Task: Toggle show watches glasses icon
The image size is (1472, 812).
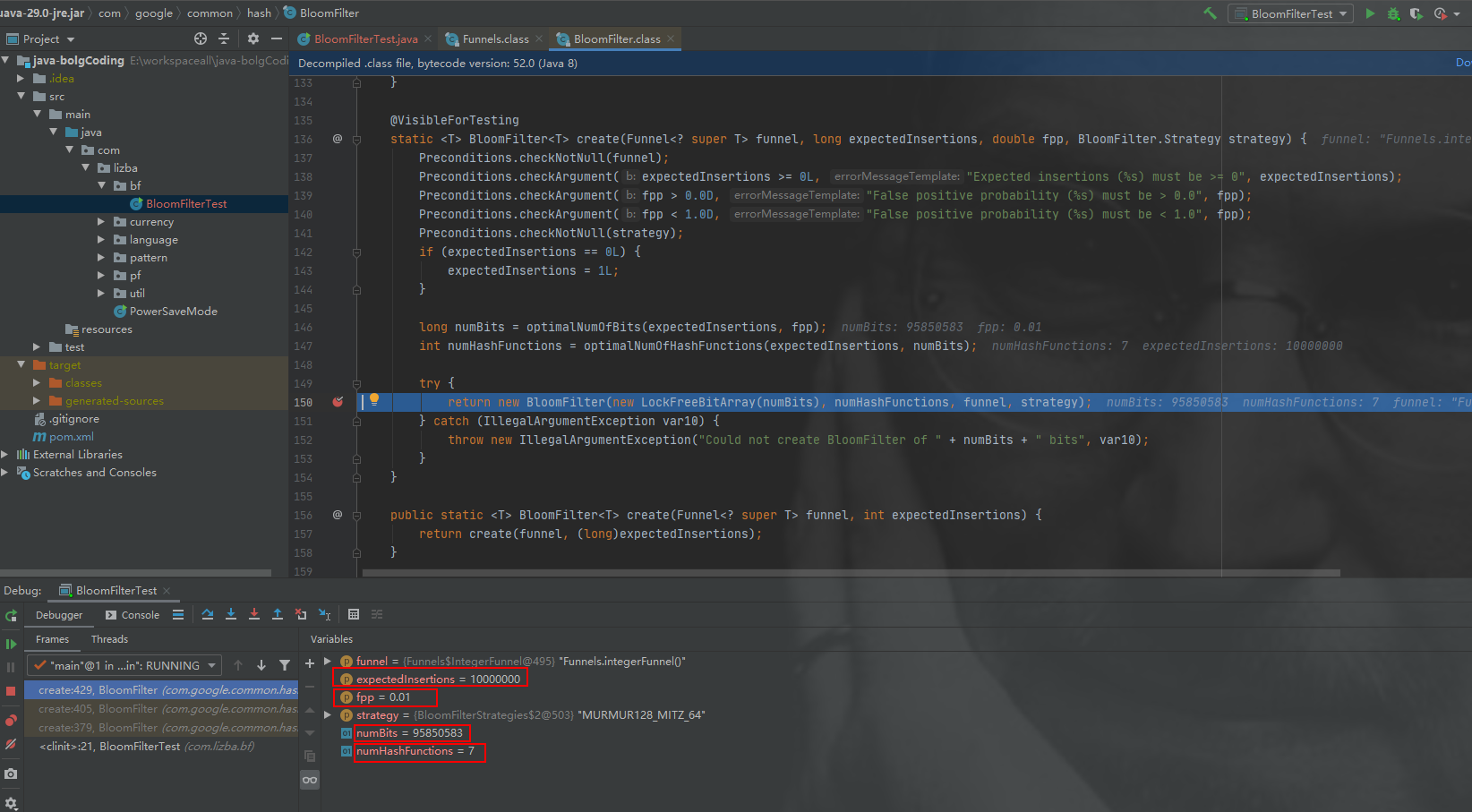Action: tap(310, 780)
